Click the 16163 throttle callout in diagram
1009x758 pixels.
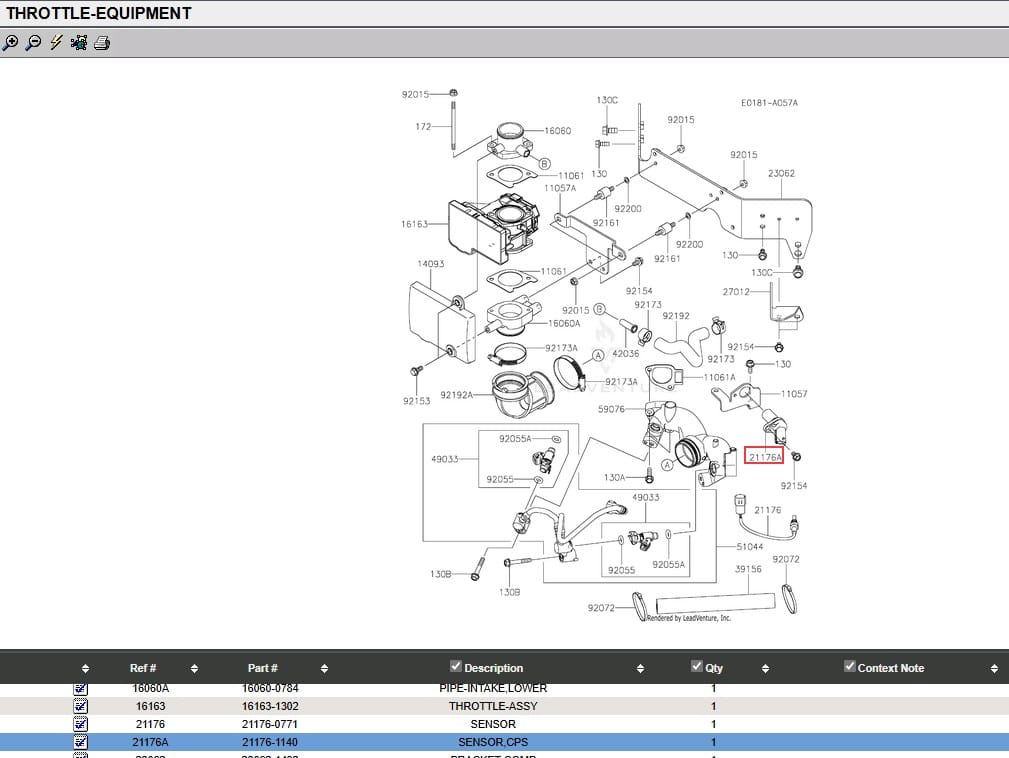point(415,224)
